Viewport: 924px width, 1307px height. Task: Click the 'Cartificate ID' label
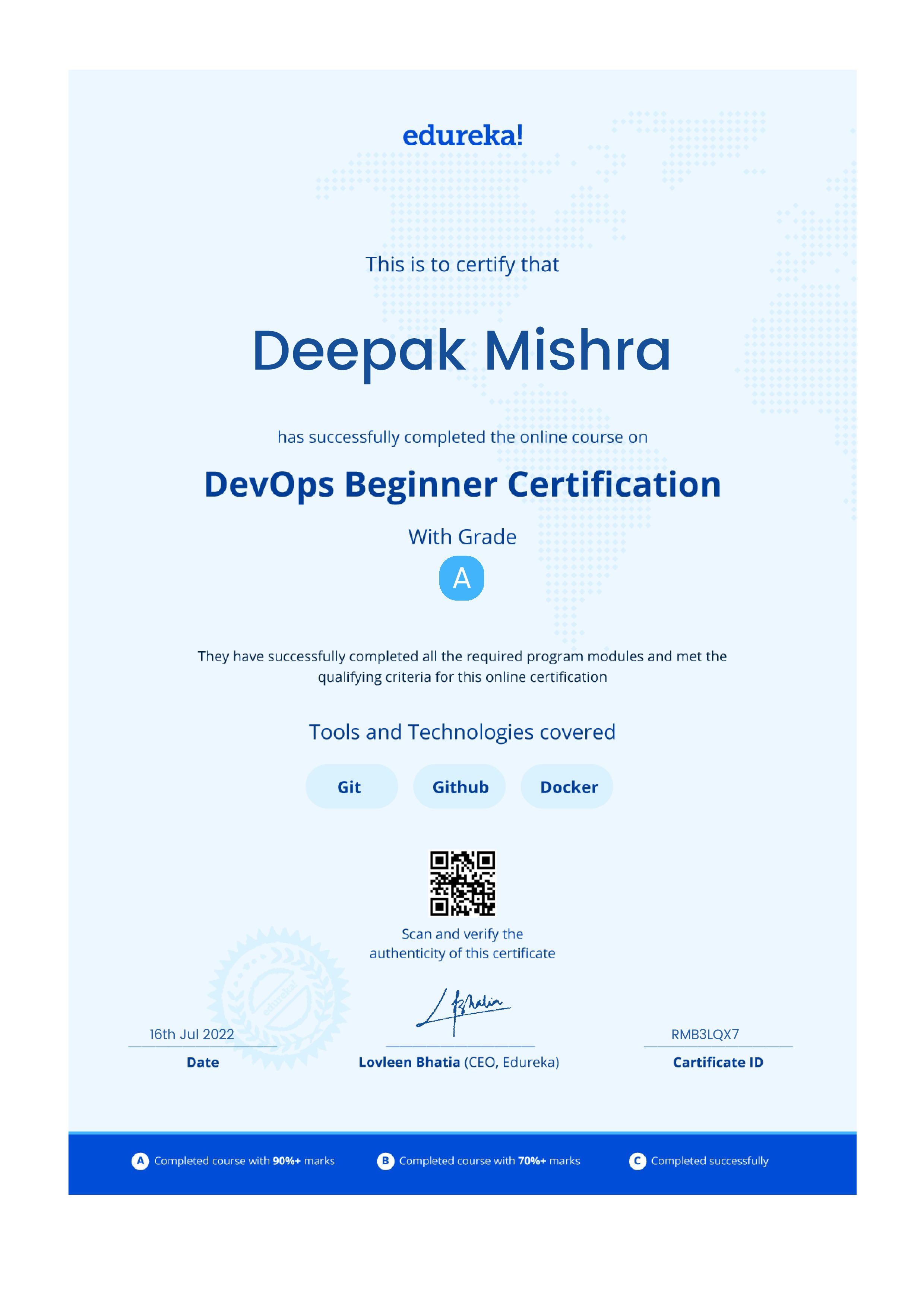coord(718,1062)
